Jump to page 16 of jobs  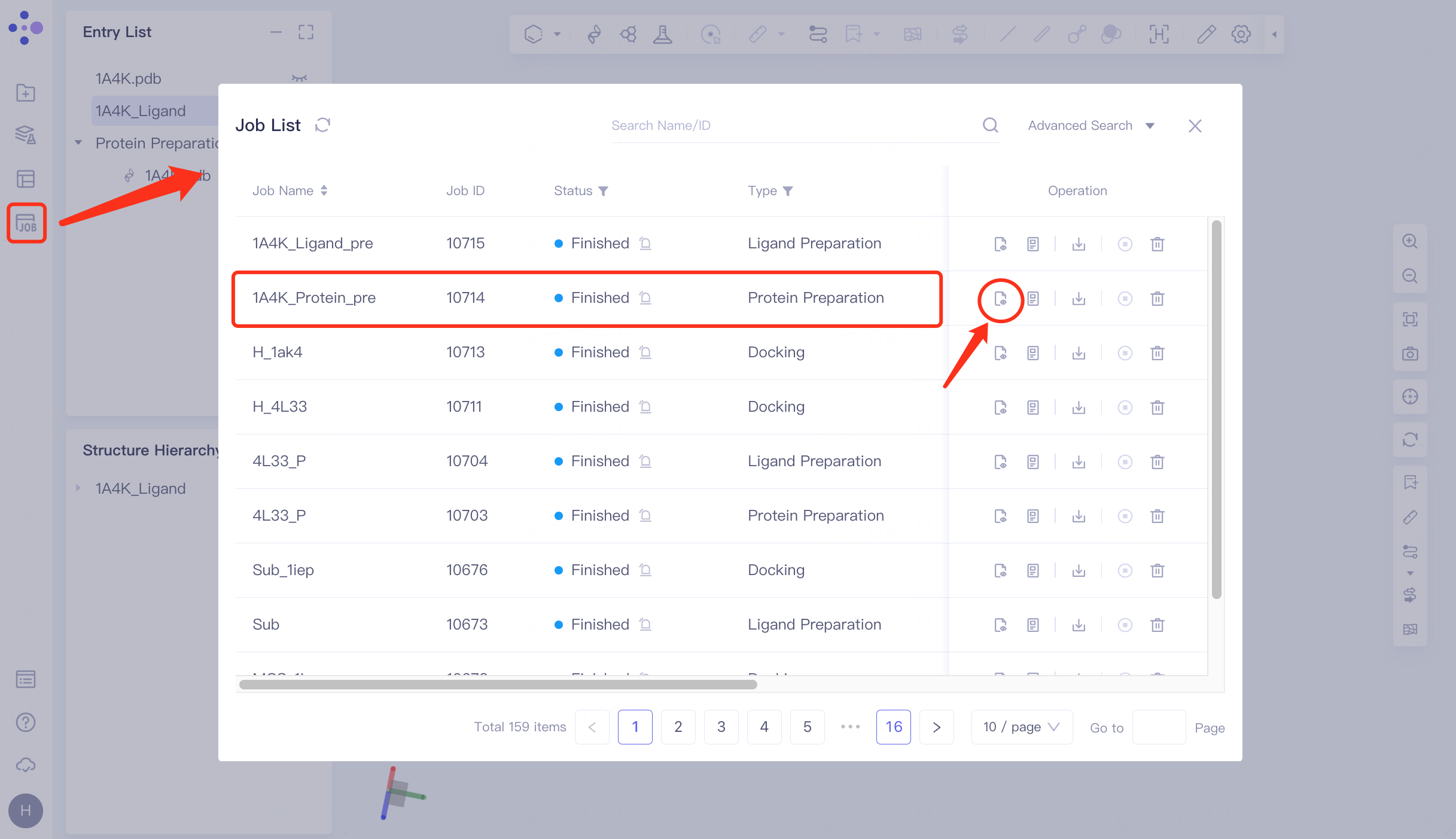point(893,727)
